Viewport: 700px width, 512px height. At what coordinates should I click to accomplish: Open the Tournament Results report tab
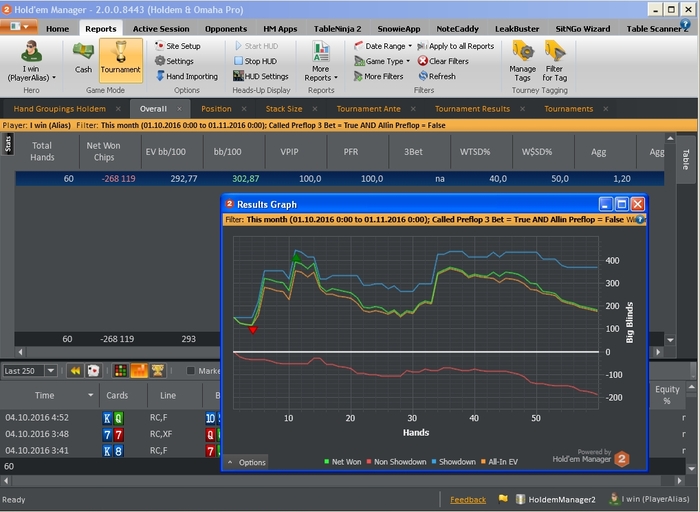point(472,108)
